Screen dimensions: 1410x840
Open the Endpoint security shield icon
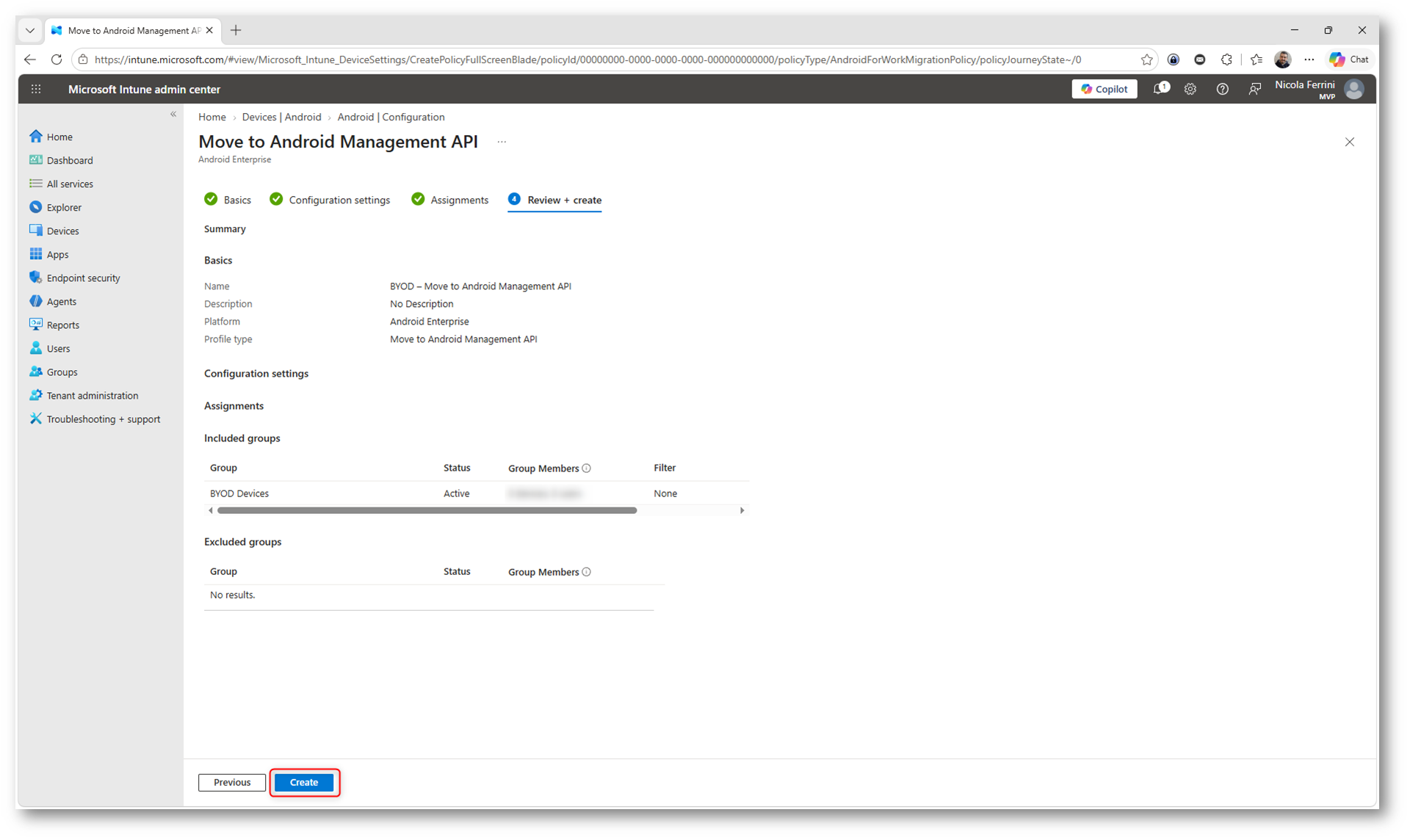(x=36, y=278)
